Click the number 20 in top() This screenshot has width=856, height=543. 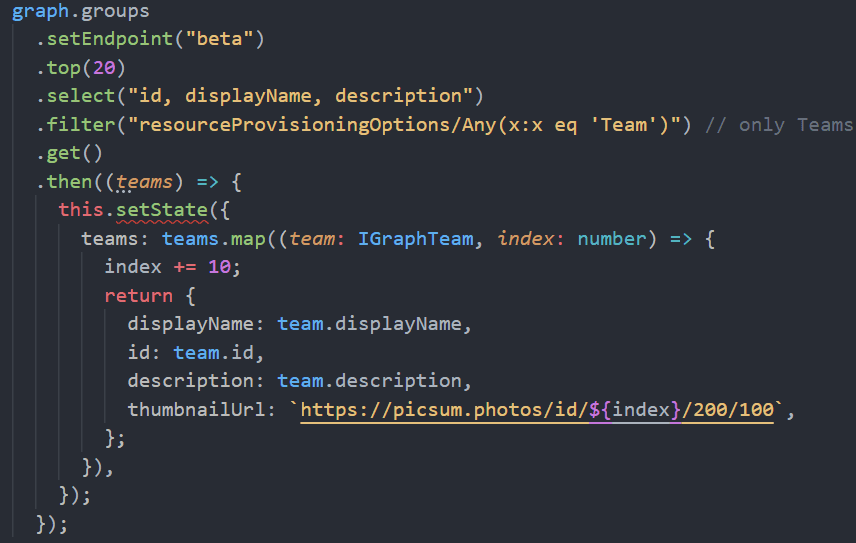(x=104, y=68)
